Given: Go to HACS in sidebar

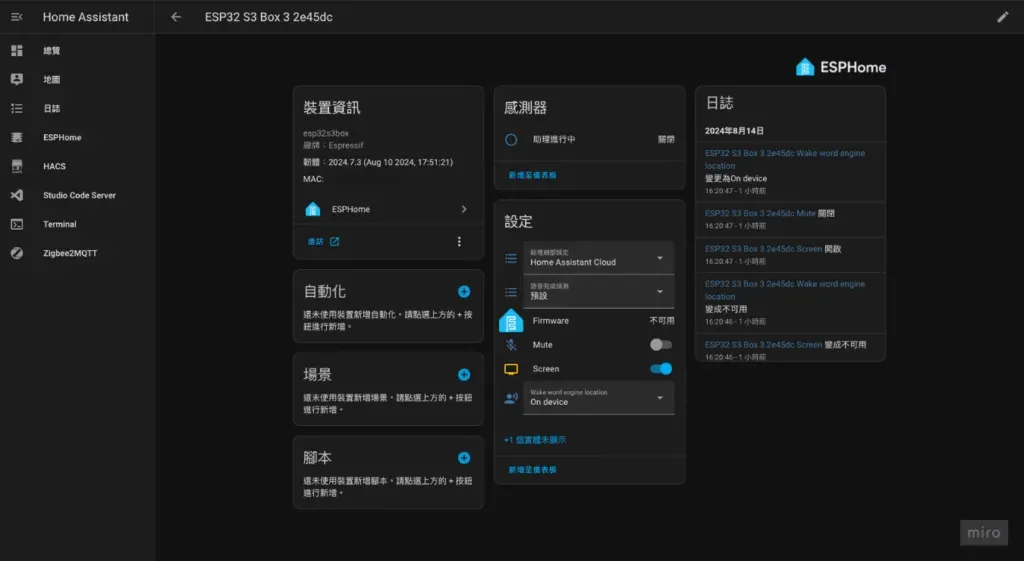Looking at the screenshot, I should pos(54,166).
